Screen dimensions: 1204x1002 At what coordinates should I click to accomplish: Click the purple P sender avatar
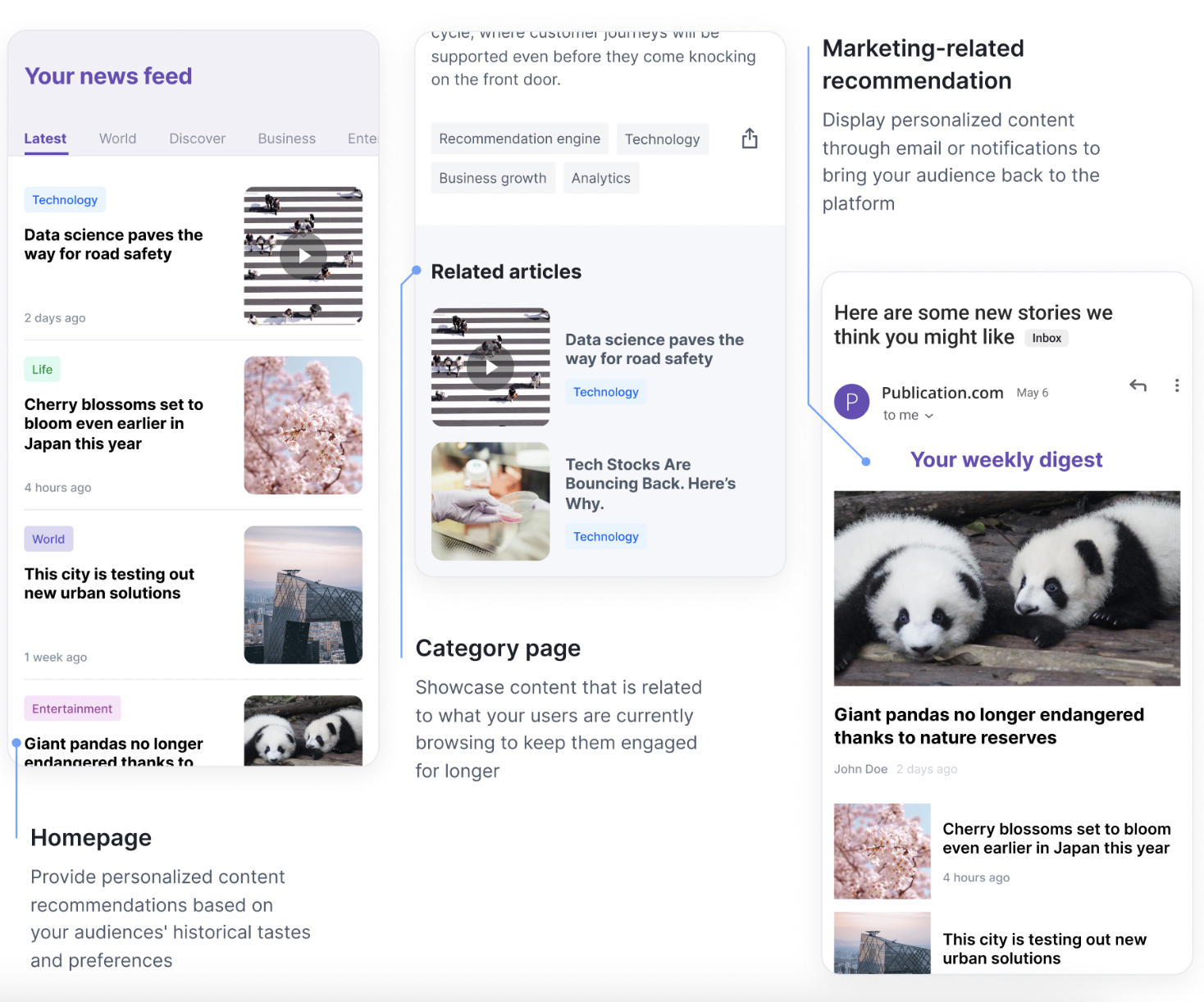tap(851, 402)
